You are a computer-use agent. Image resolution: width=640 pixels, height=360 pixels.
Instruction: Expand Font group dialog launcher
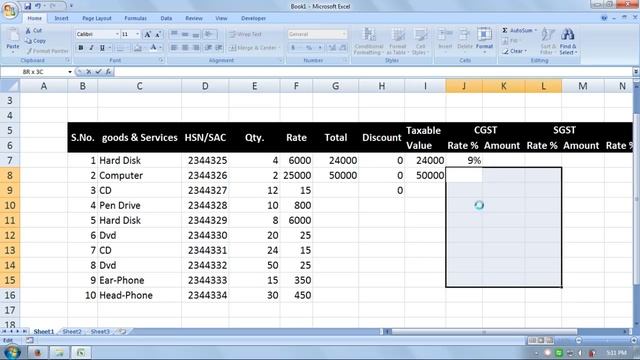(x=161, y=60)
